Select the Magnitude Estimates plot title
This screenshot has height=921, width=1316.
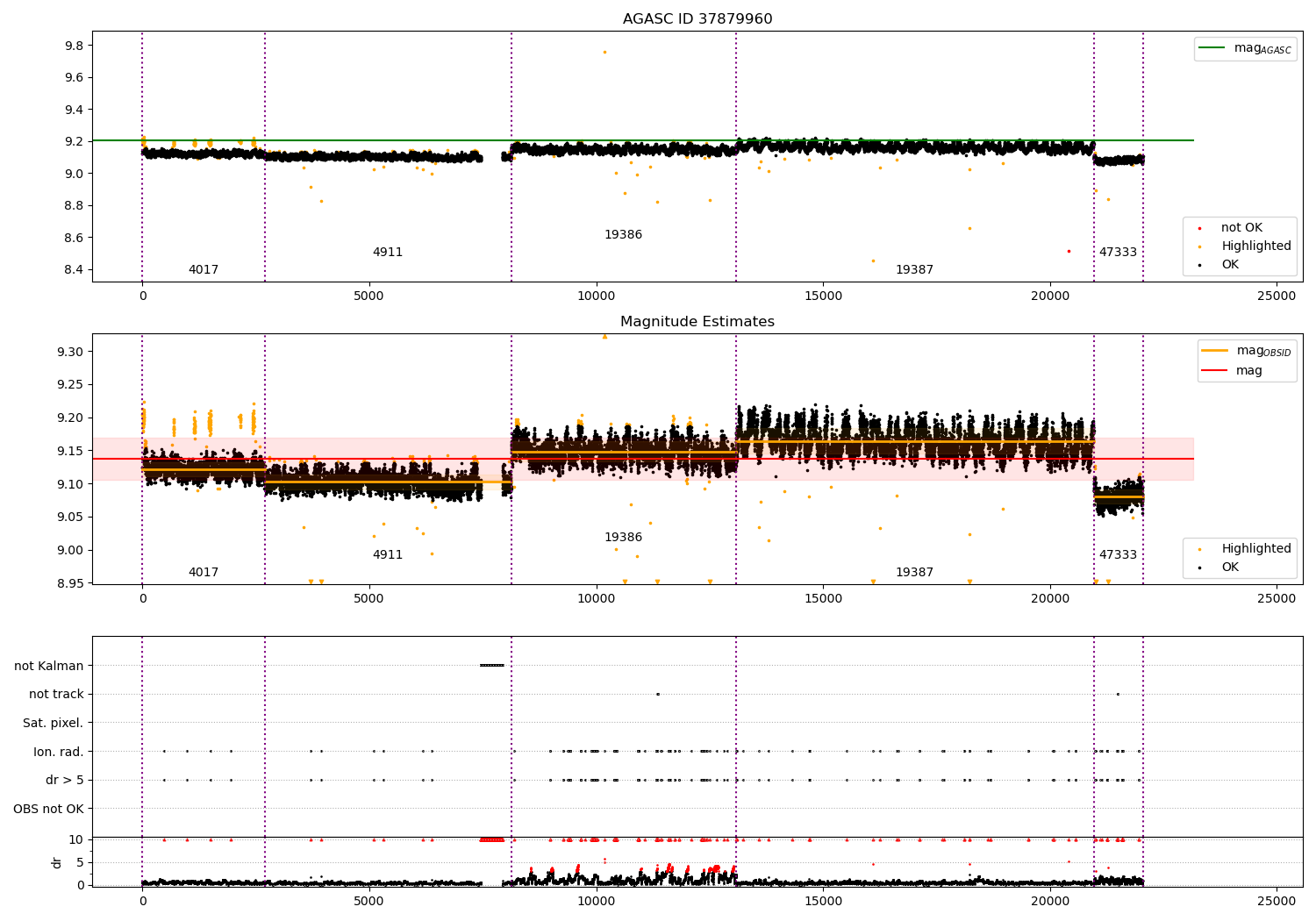coord(697,322)
